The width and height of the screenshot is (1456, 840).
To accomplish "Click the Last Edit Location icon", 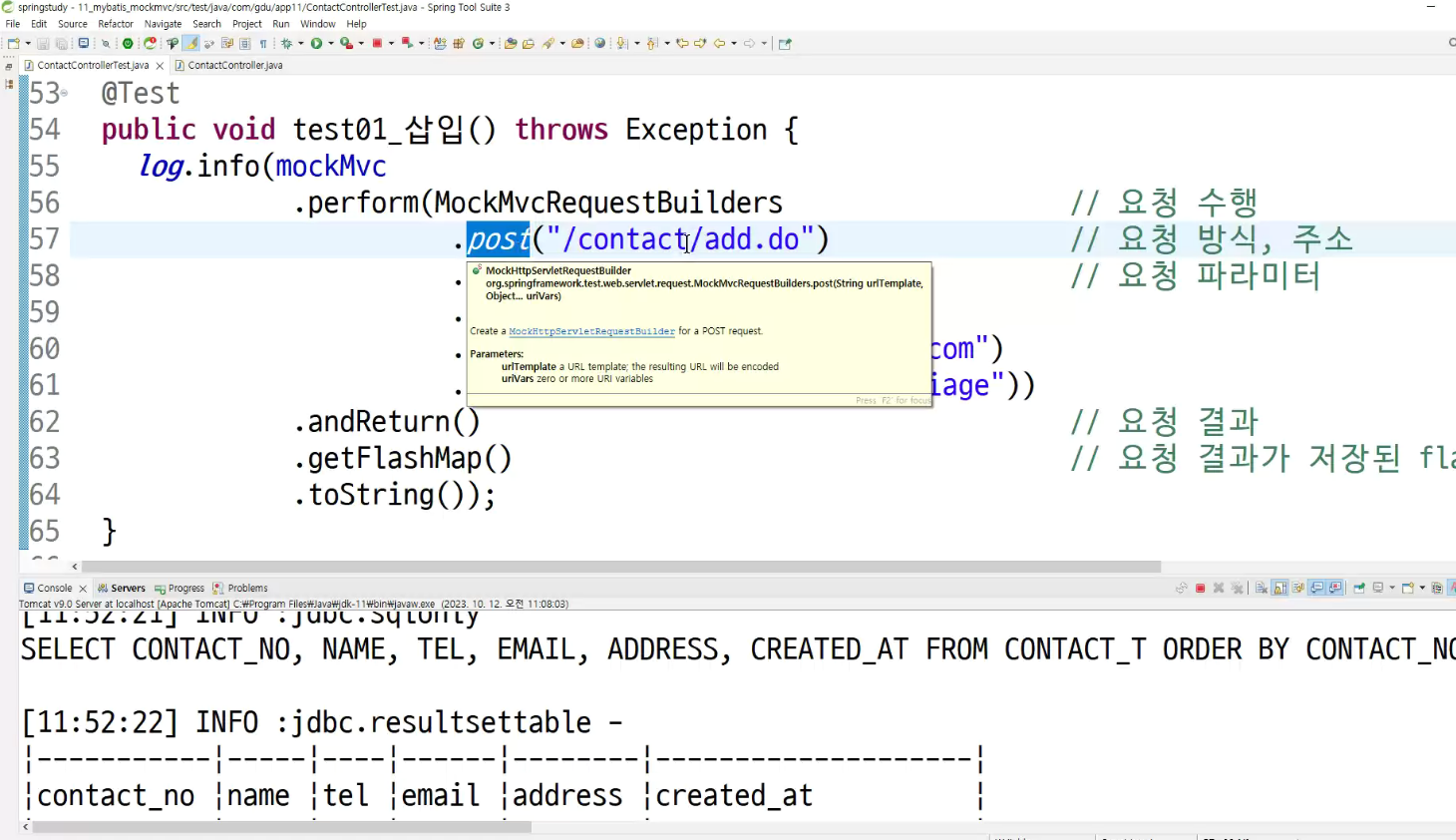I will pyautogui.click(x=682, y=44).
